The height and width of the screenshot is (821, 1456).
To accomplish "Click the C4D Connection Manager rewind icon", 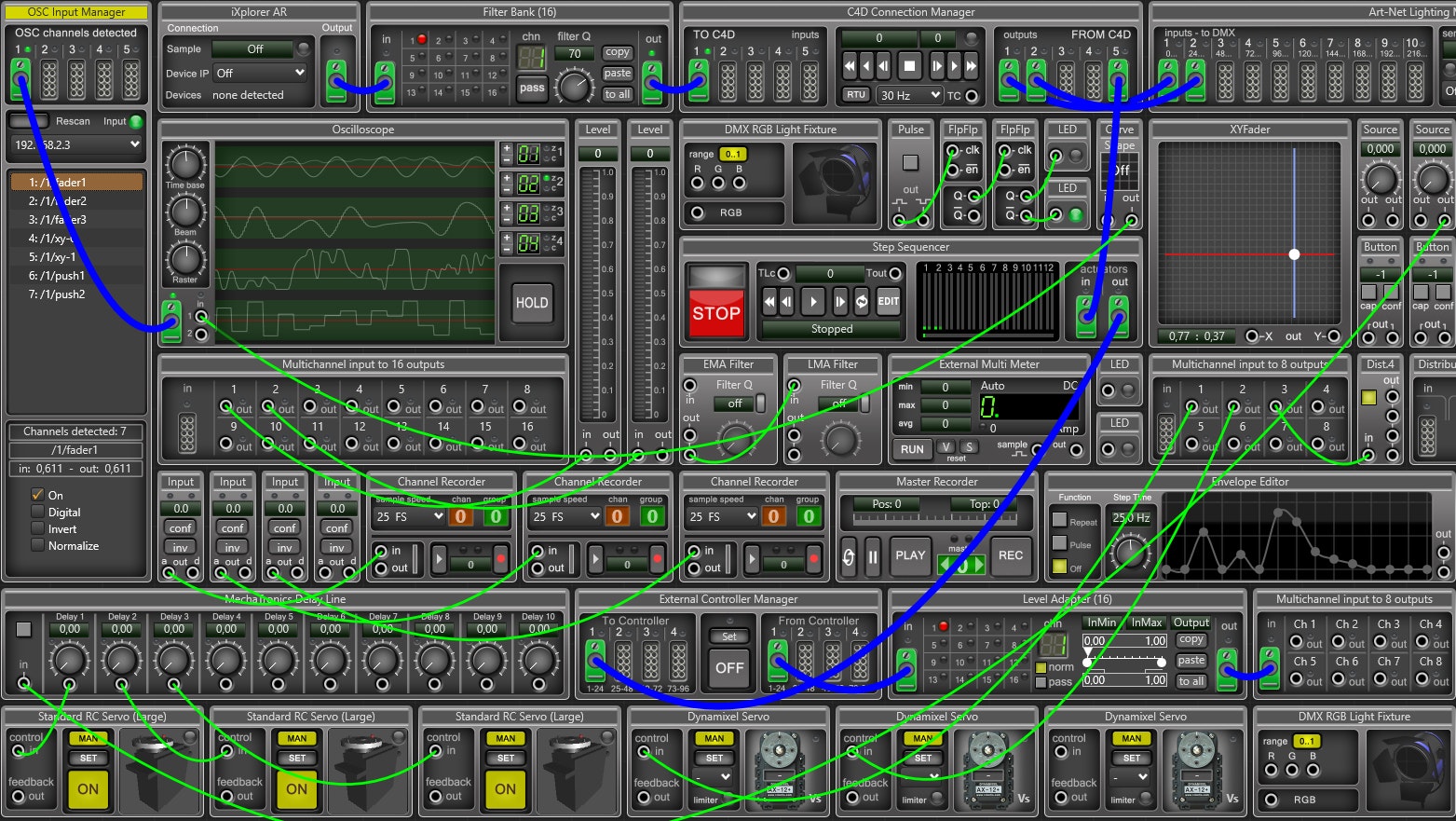I will [x=849, y=65].
